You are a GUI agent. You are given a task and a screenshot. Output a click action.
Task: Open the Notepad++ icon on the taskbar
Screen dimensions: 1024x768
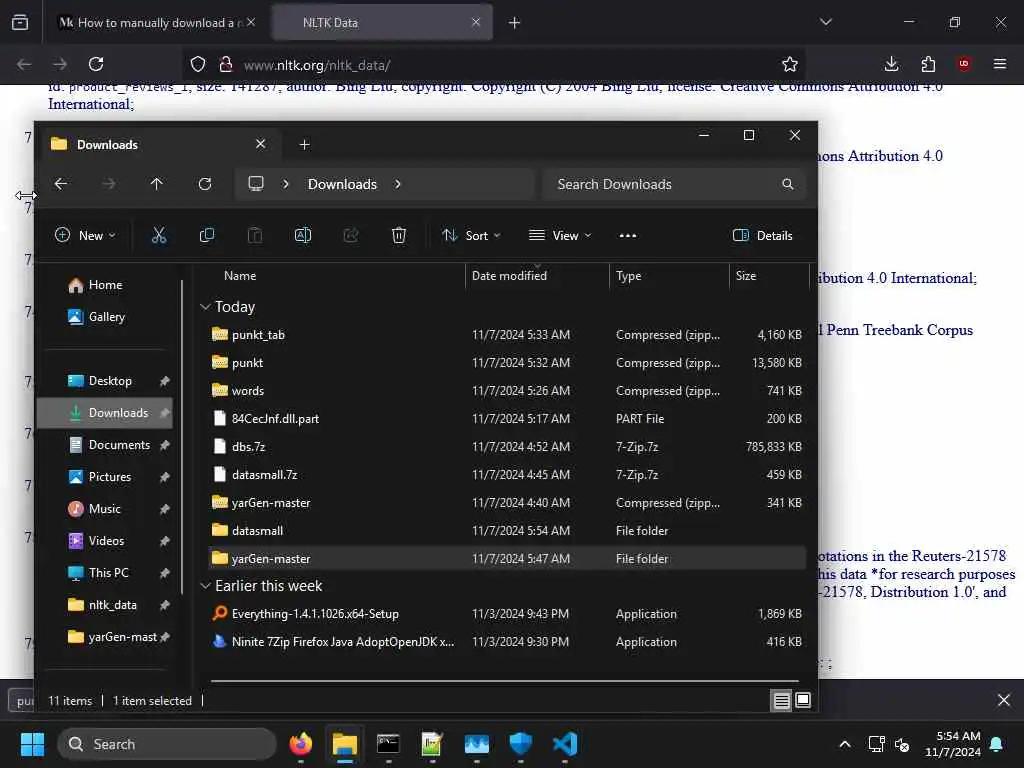[432, 744]
